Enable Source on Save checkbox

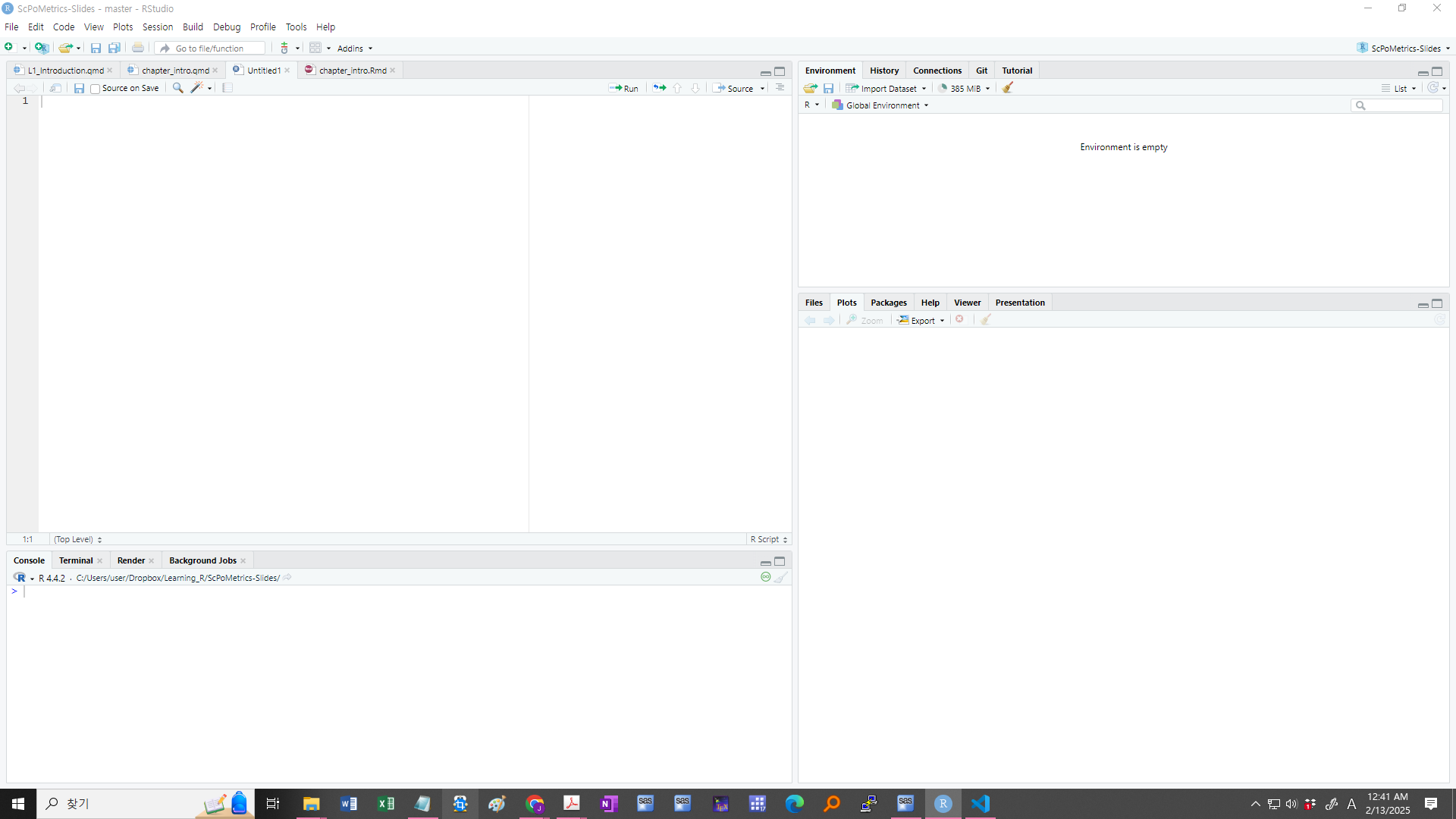coord(96,89)
